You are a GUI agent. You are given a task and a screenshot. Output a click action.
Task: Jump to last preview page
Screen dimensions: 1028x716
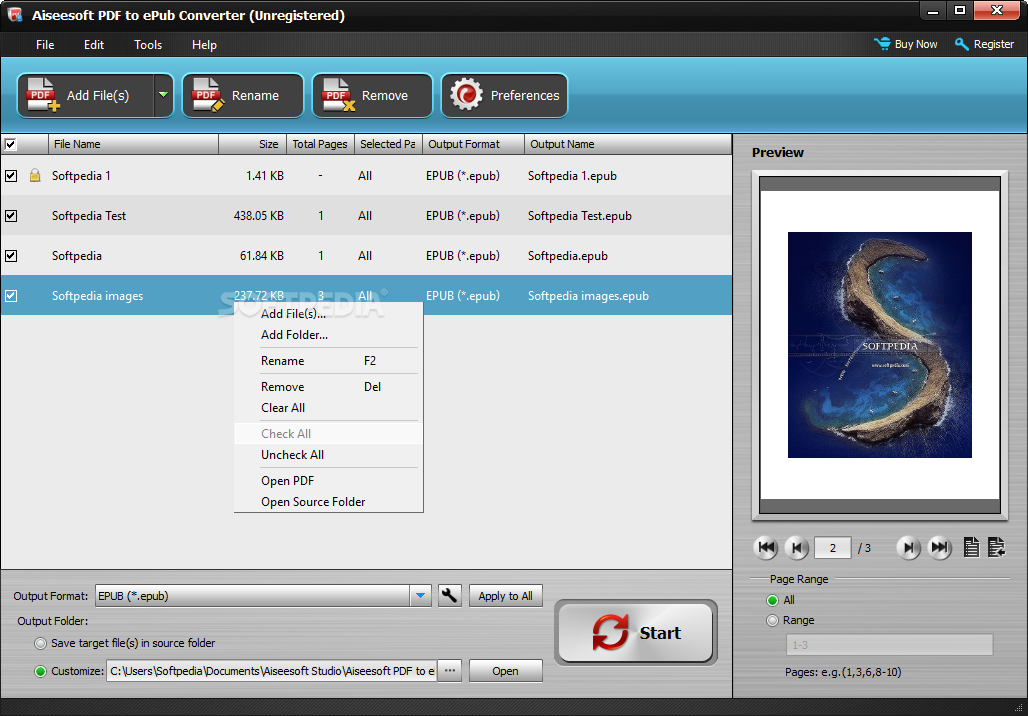pos(939,547)
